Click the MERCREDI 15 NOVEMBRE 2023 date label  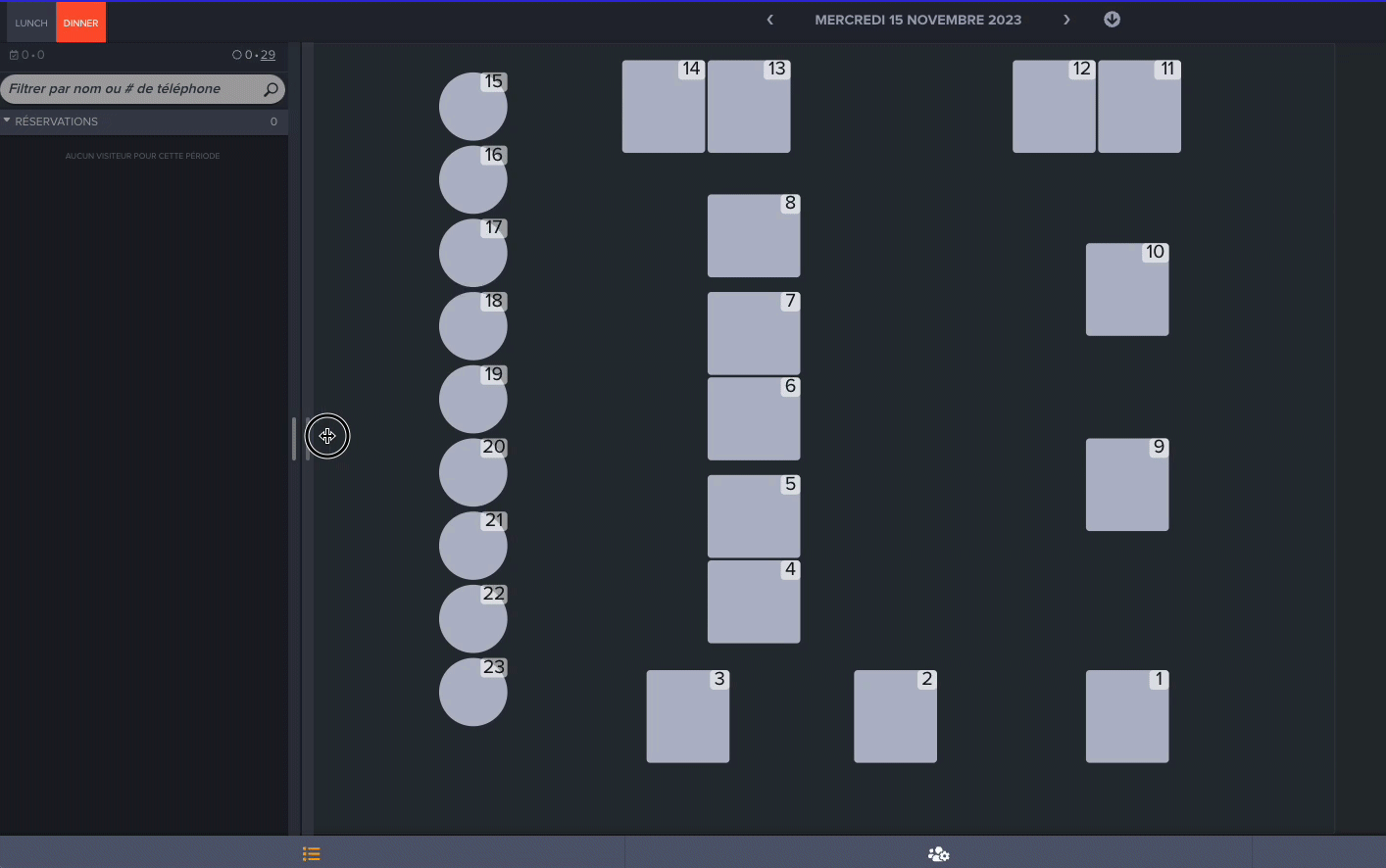coord(917,20)
